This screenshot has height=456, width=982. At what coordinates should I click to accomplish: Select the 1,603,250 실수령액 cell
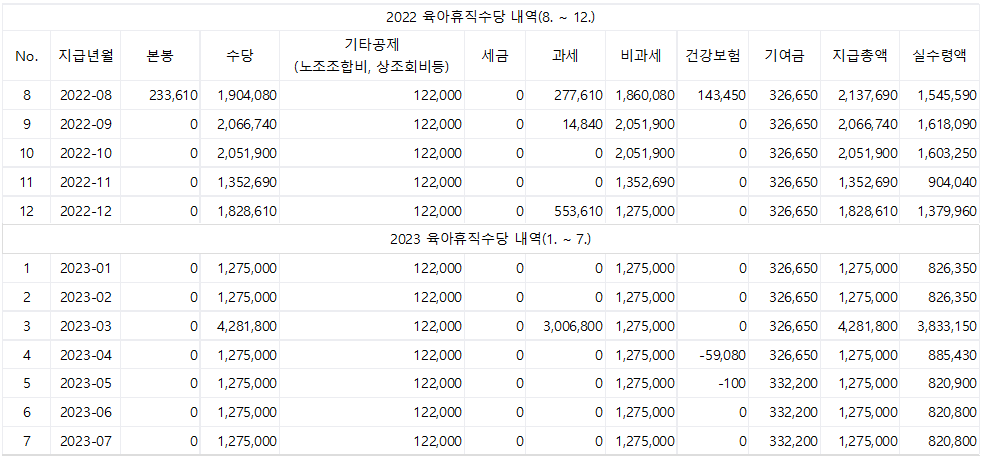point(939,153)
